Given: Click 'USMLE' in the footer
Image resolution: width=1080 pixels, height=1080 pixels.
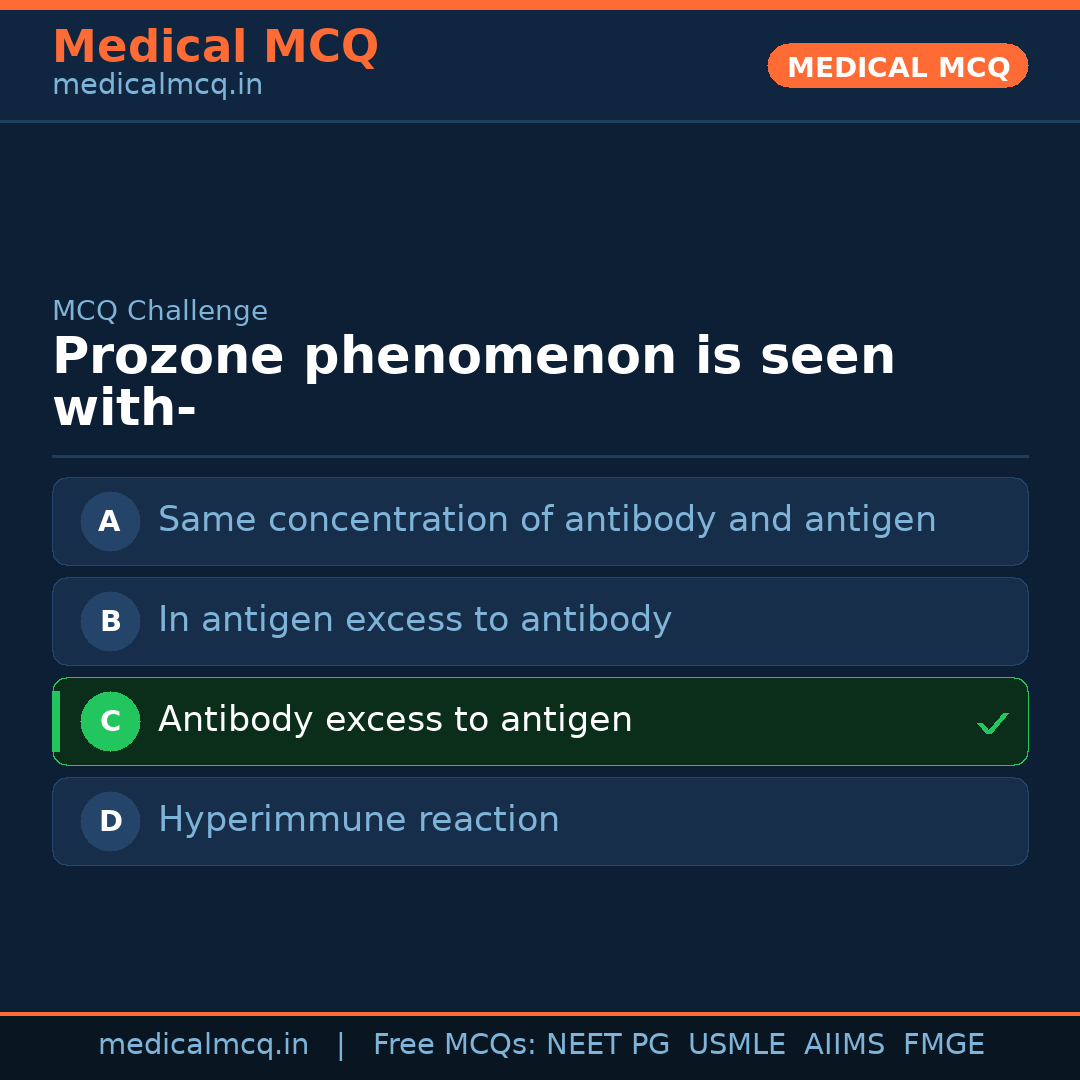Looking at the screenshot, I should (x=736, y=1045).
